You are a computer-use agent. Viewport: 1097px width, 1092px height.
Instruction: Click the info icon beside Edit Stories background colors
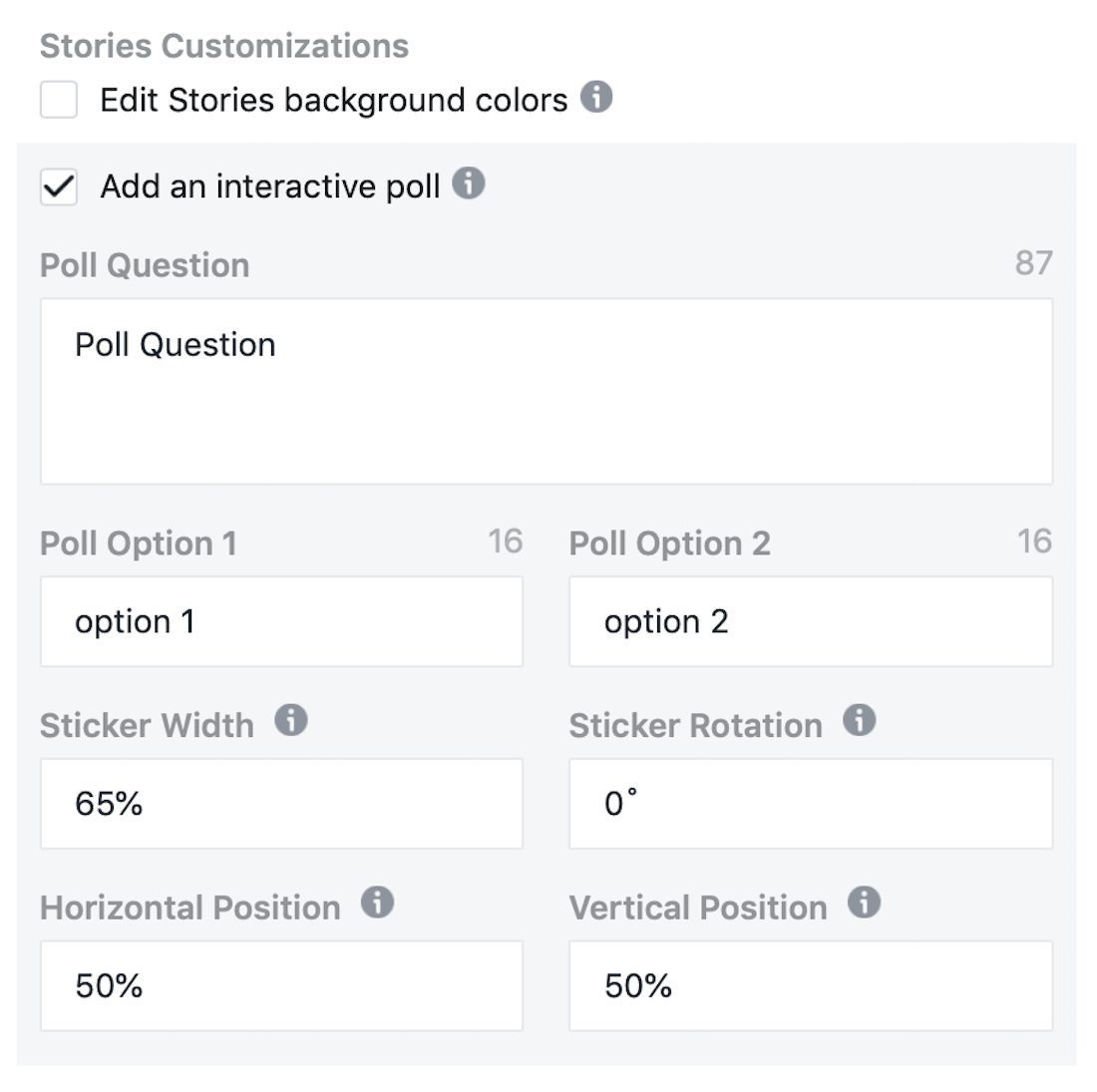[x=598, y=99]
